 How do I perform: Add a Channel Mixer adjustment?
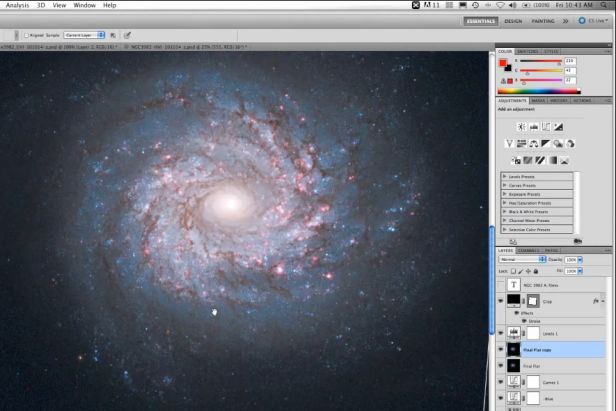pos(570,144)
